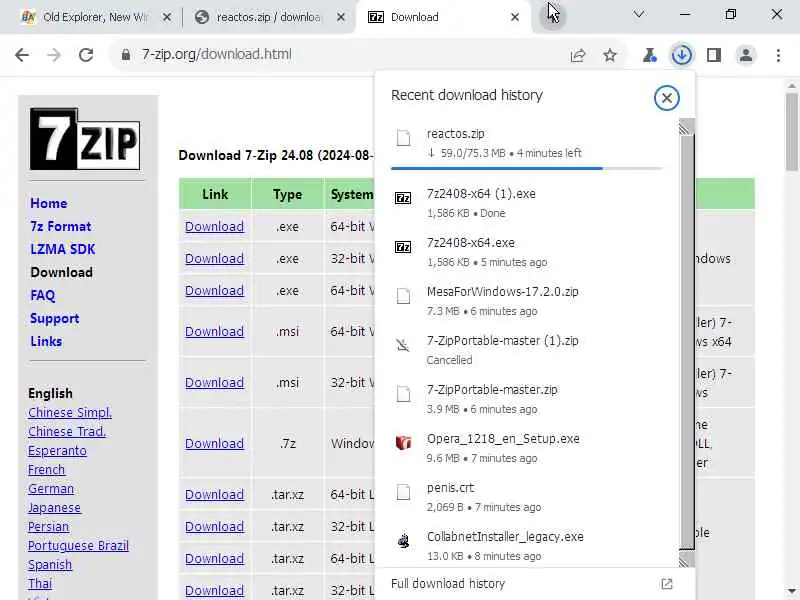Reload the current page
The height and width of the screenshot is (600, 800).
point(86,55)
